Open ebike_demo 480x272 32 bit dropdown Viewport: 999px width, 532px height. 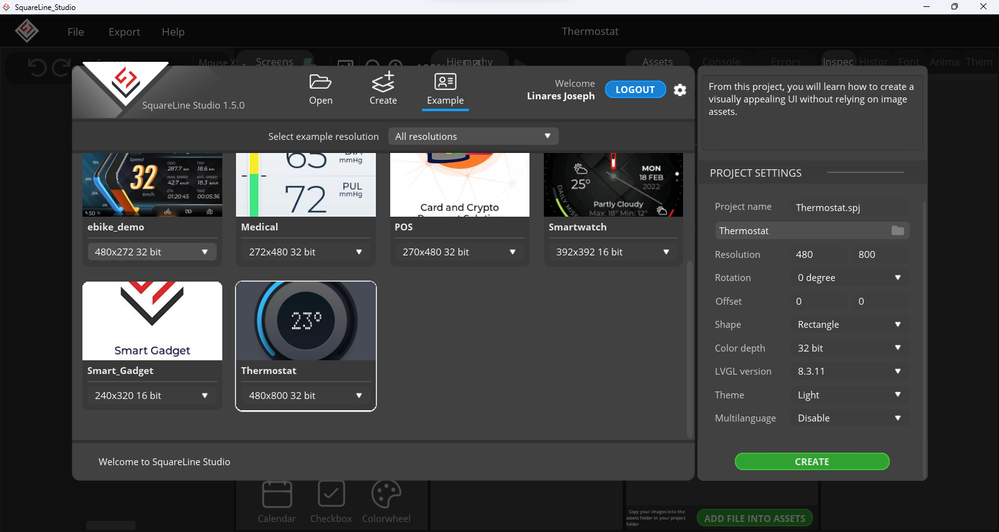[152, 252]
